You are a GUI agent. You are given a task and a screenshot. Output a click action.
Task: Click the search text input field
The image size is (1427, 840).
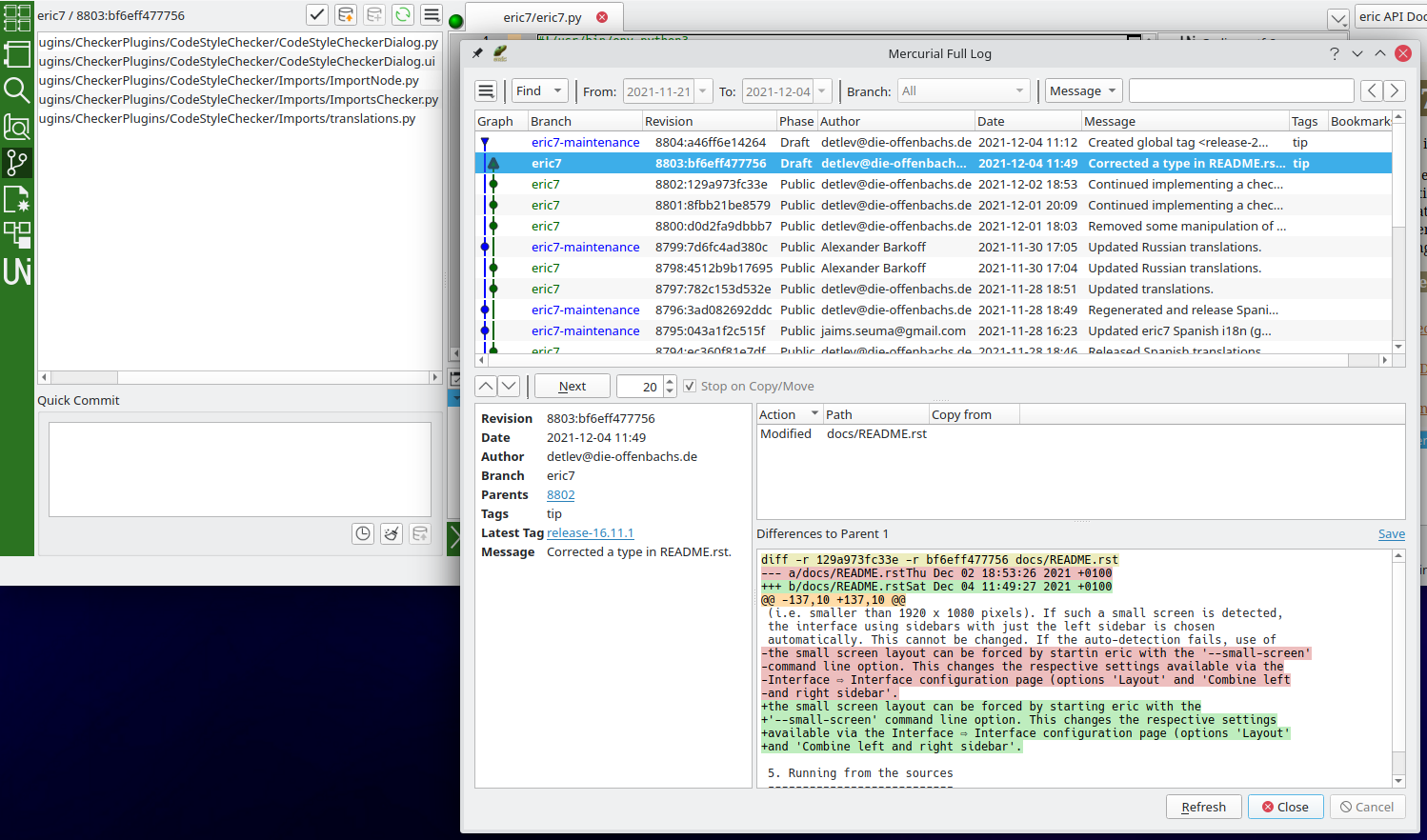(1240, 91)
